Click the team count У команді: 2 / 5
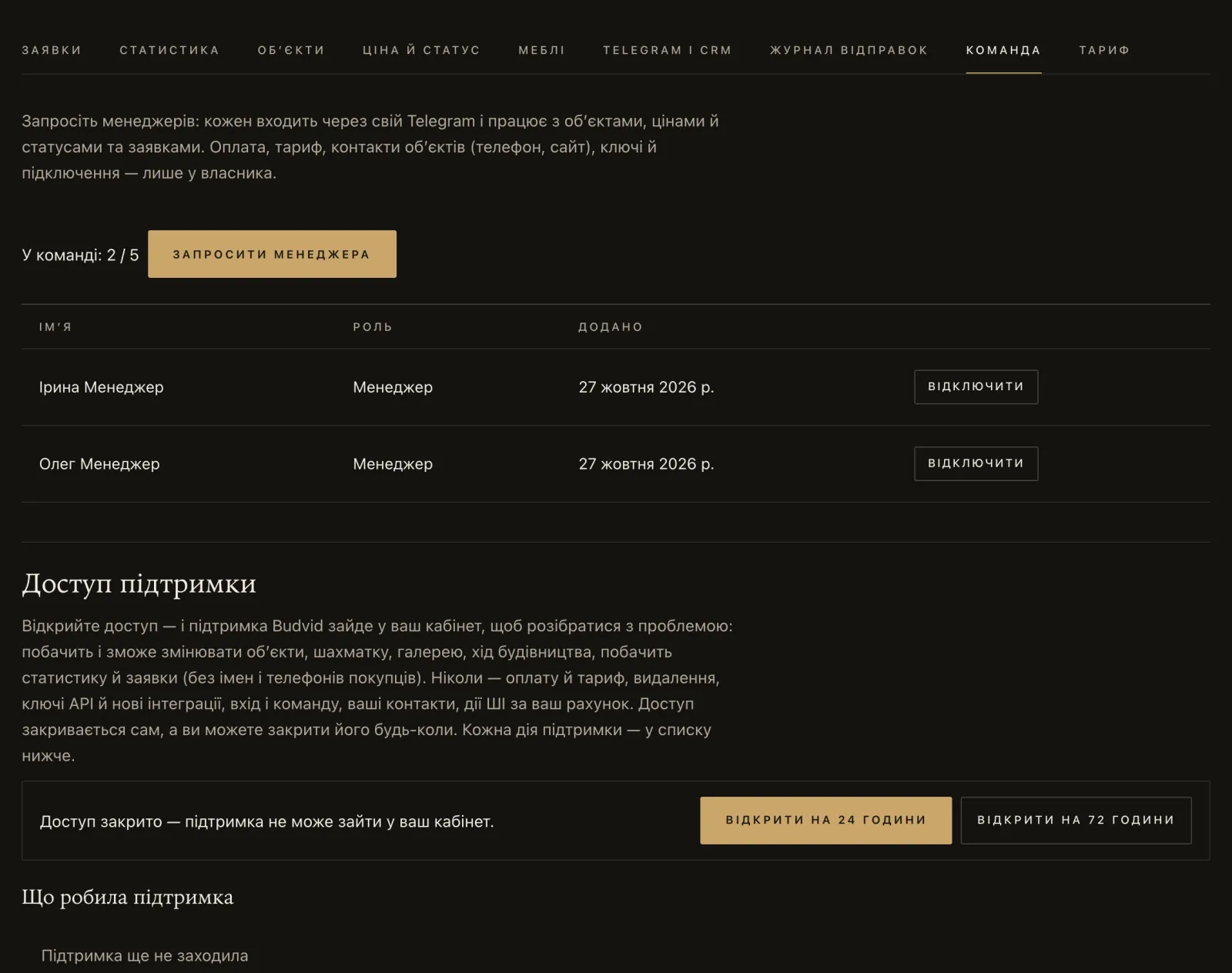Screen dimensions: 1232x973 point(80,255)
